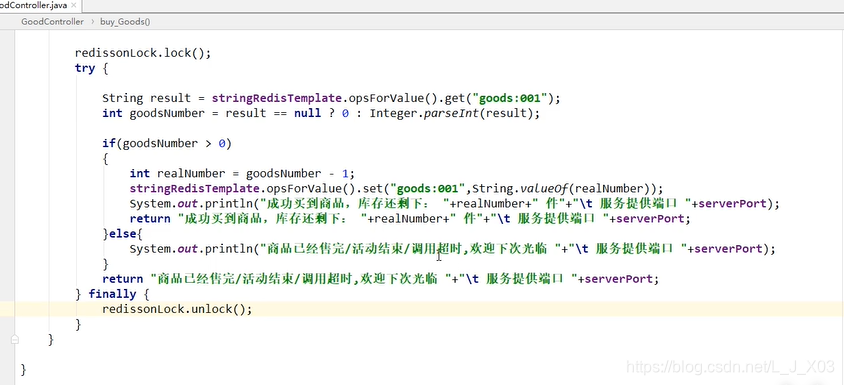844x385 pixels.
Task: Click the opsForValue().set call line
Action: [x=397, y=189]
